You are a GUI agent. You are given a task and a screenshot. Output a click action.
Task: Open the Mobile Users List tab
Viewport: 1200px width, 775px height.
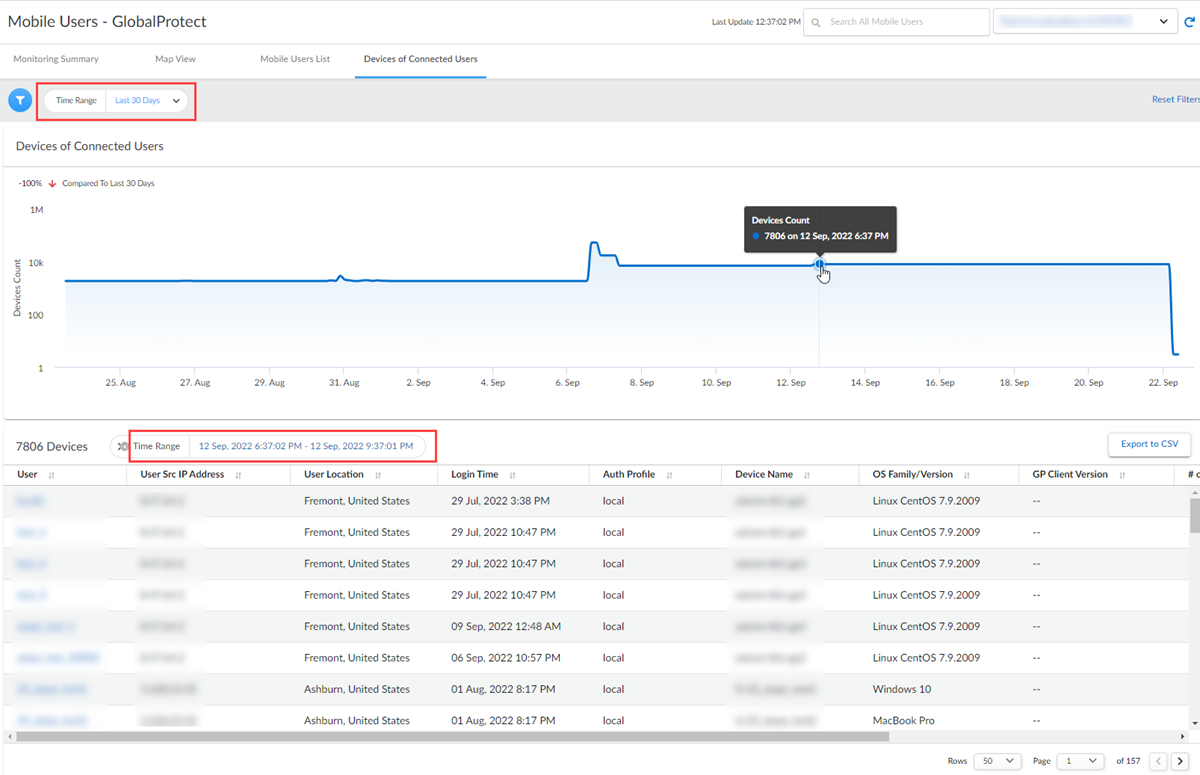(x=295, y=59)
